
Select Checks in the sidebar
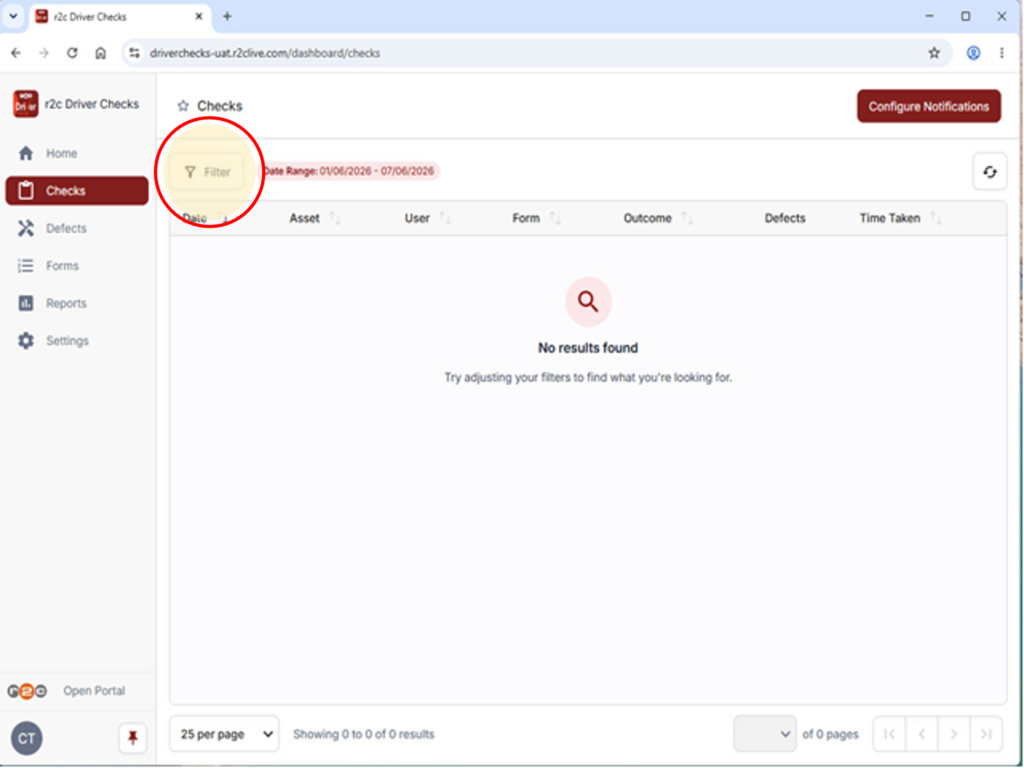(77, 191)
